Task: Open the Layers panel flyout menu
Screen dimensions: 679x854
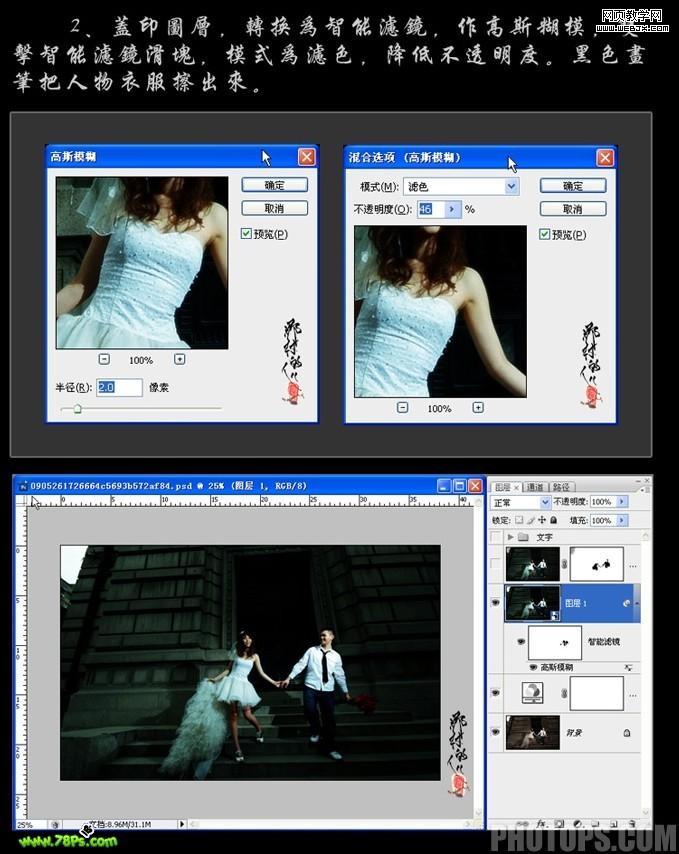Action: pos(646,489)
